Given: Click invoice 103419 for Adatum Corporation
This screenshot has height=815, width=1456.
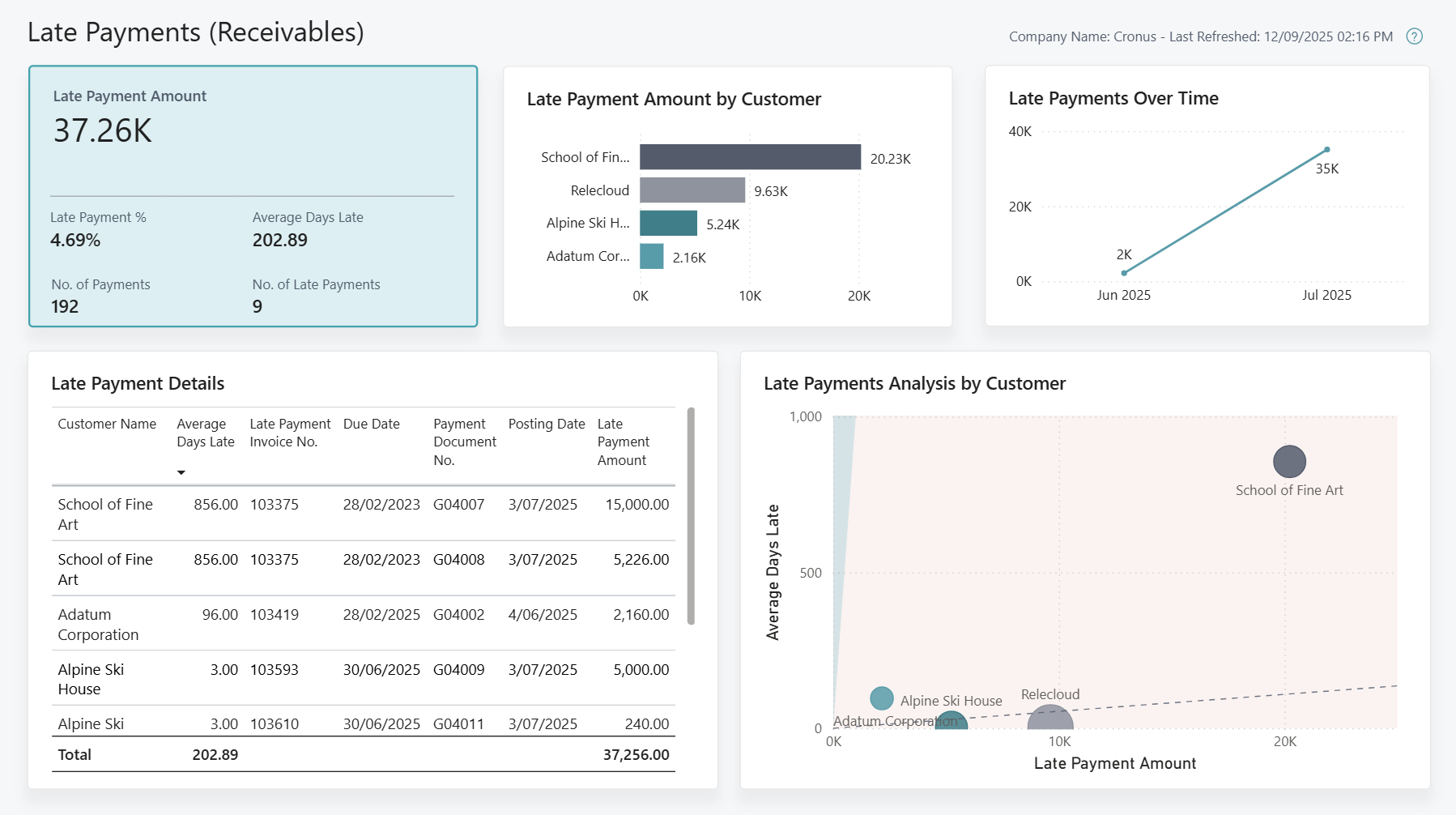Looking at the screenshot, I should coord(275,614).
